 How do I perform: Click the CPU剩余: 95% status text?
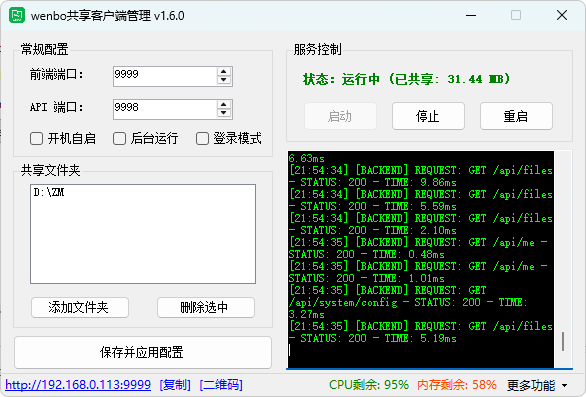[x=368, y=385]
